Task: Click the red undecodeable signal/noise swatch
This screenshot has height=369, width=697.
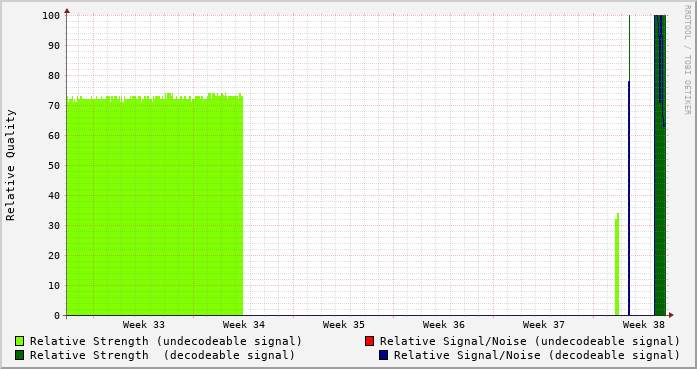Action: click(369, 341)
